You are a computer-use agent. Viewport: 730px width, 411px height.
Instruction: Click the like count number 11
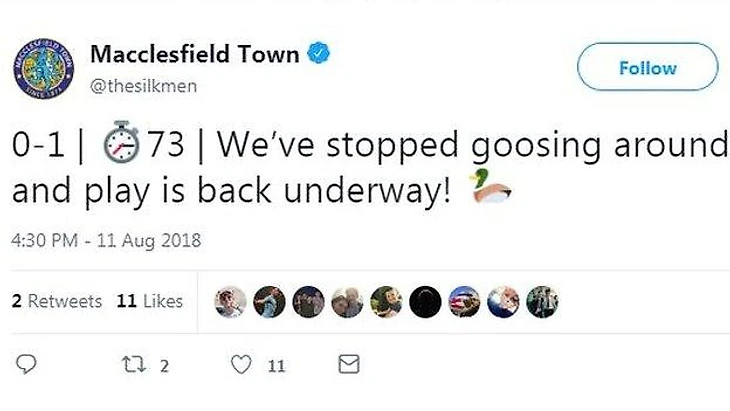[276, 366]
